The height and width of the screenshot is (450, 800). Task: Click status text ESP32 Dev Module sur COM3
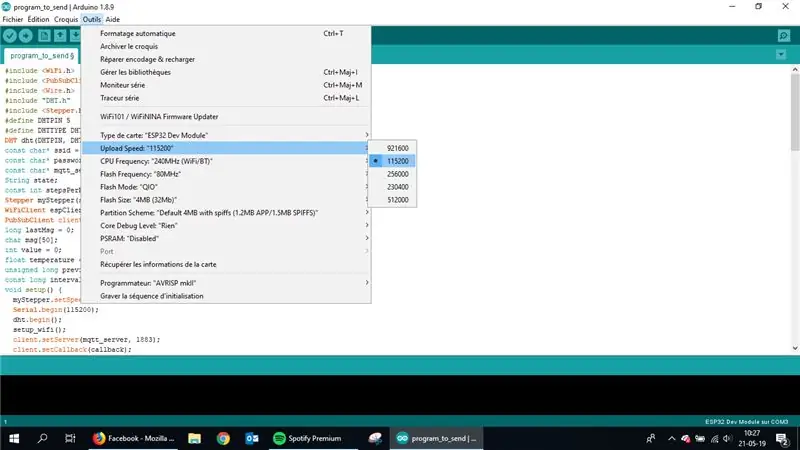(x=746, y=422)
